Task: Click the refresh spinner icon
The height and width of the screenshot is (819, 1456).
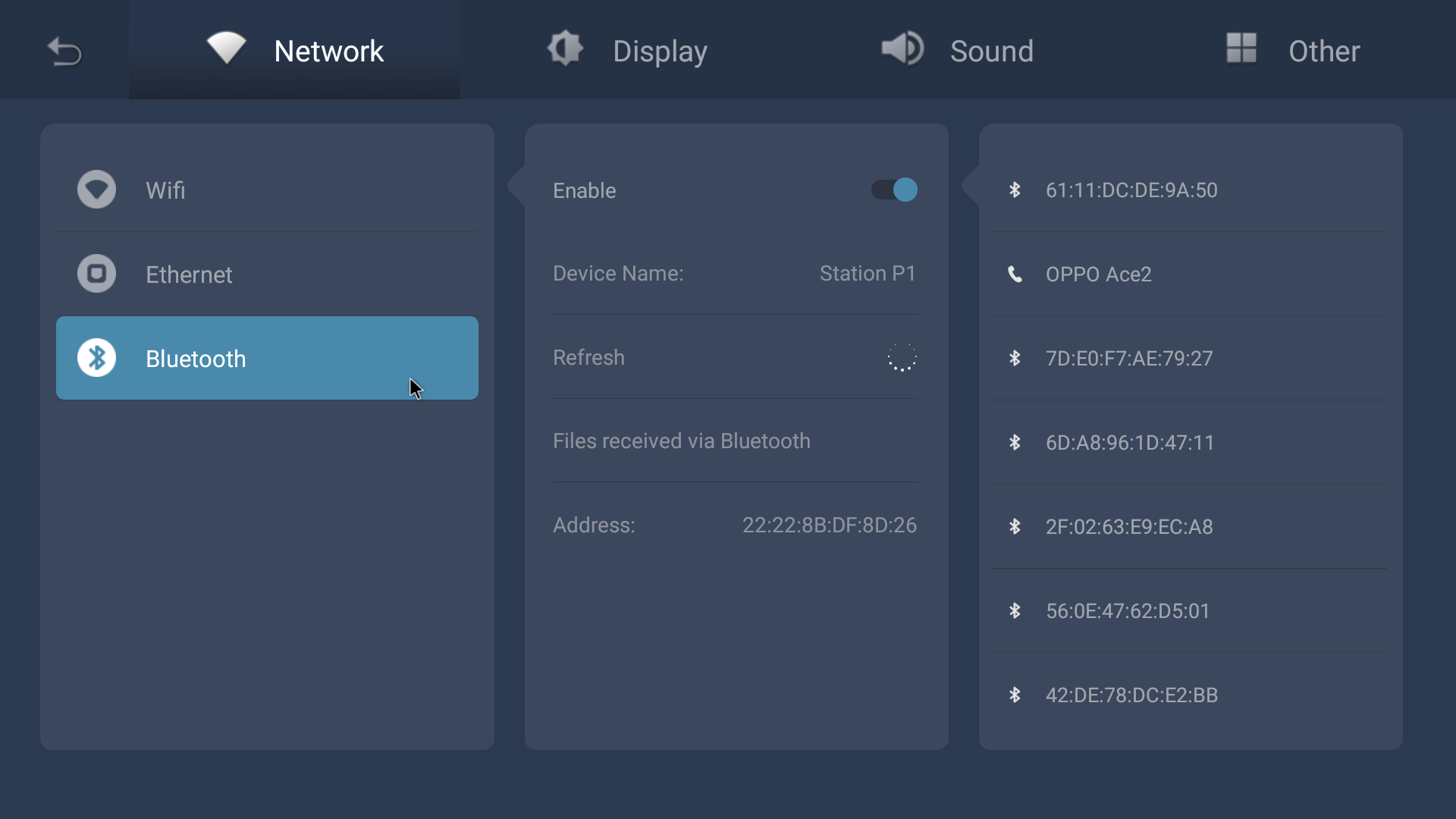Action: (x=902, y=357)
